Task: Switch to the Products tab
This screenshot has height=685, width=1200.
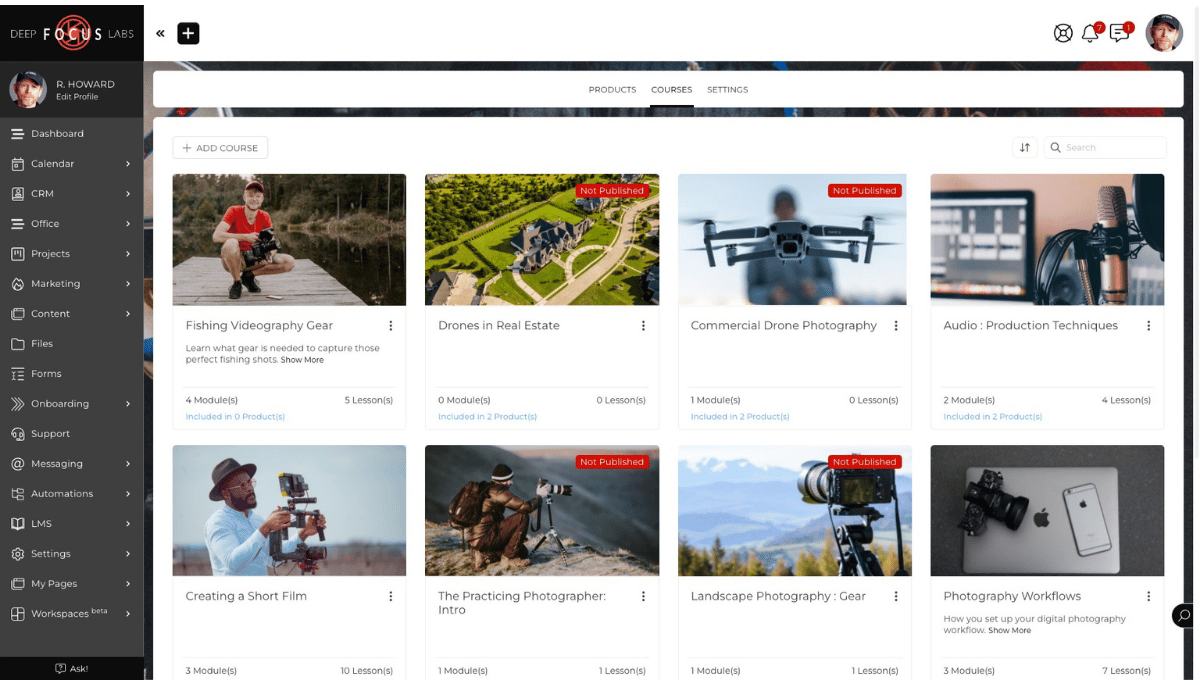Action: pos(612,89)
